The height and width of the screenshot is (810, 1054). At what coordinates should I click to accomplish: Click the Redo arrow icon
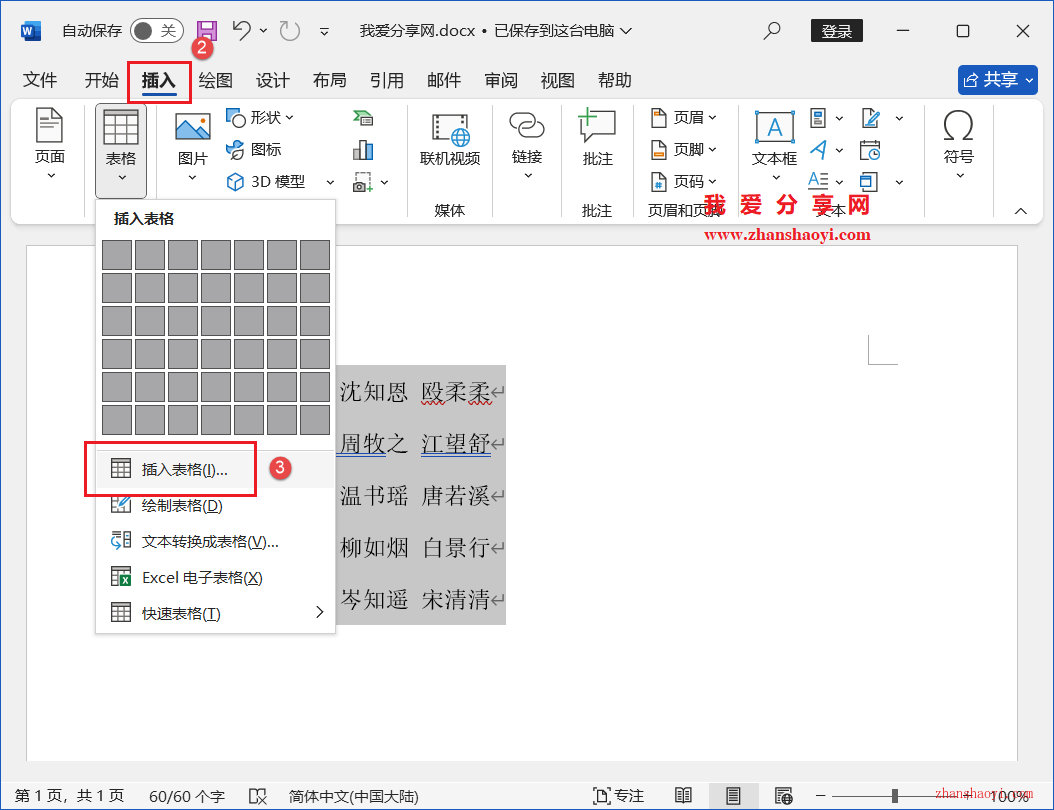(x=290, y=31)
